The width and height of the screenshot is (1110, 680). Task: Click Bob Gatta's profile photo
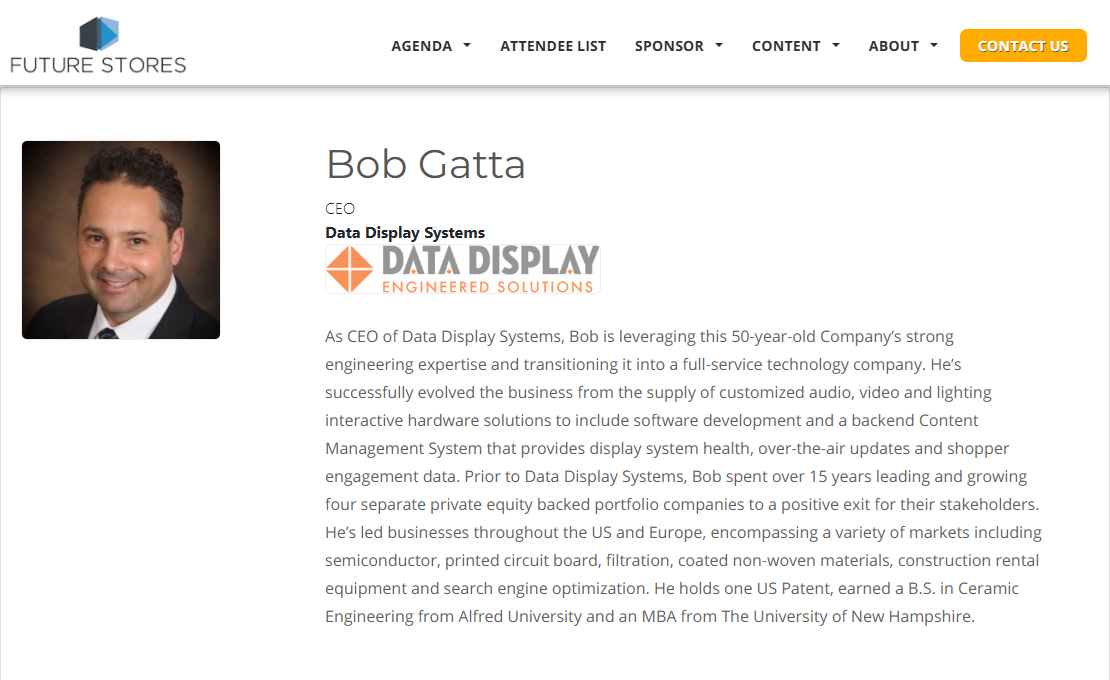pos(121,240)
